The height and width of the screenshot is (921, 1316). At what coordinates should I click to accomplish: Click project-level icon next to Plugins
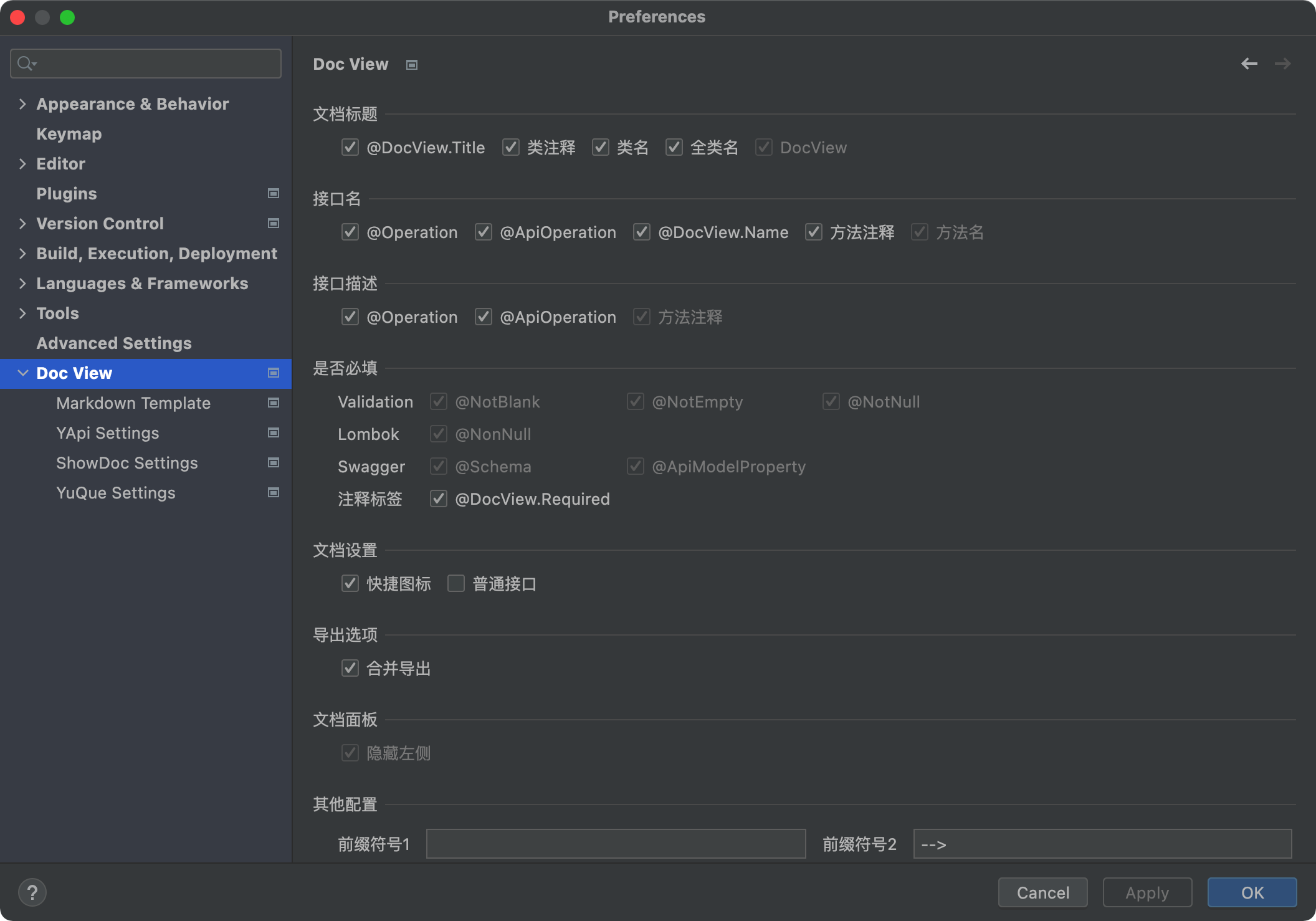click(273, 193)
